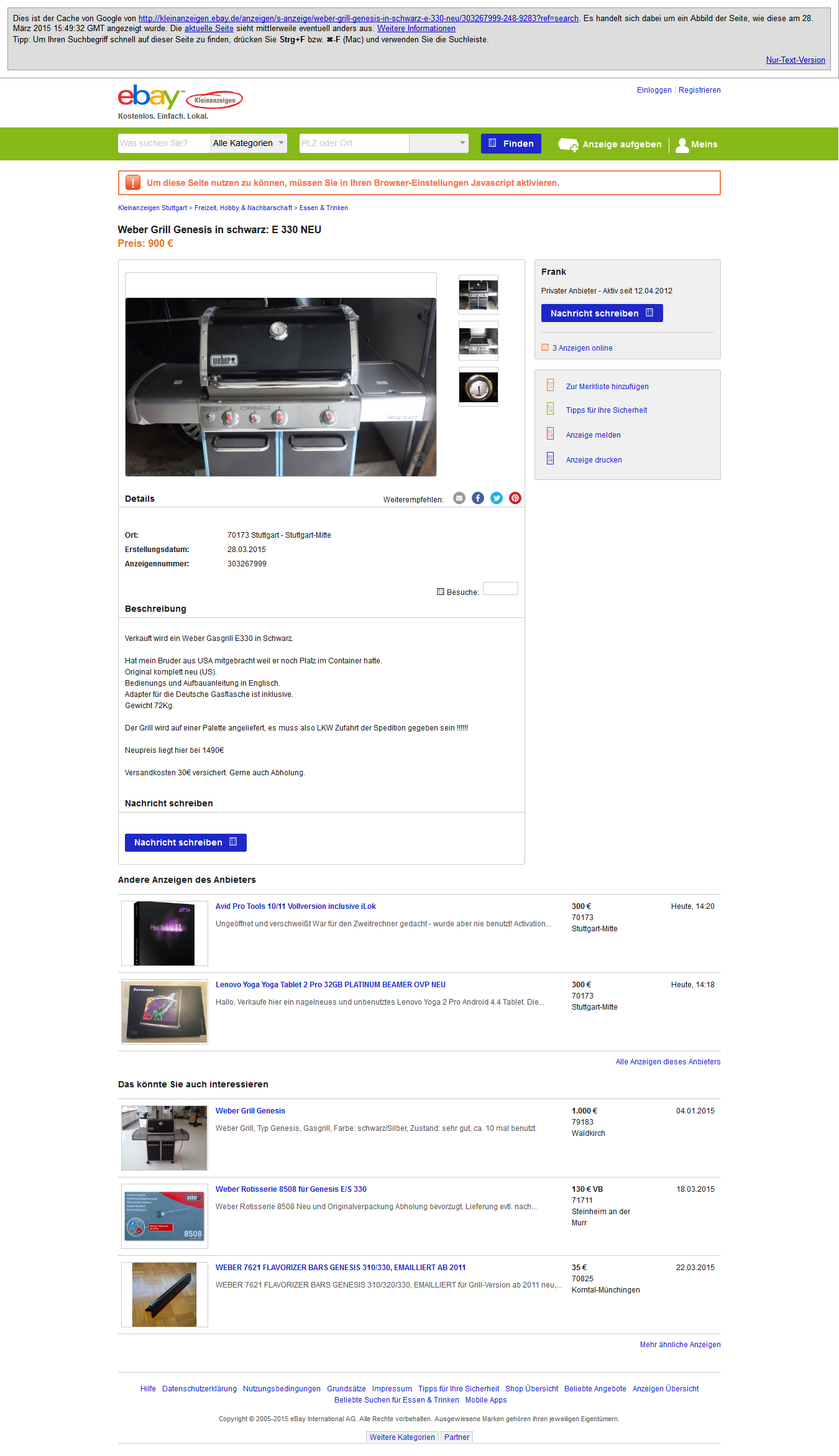The width and height of the screenshot is (839, 1456).
Task: Click the Finden search button
Action: coord(511,144)
